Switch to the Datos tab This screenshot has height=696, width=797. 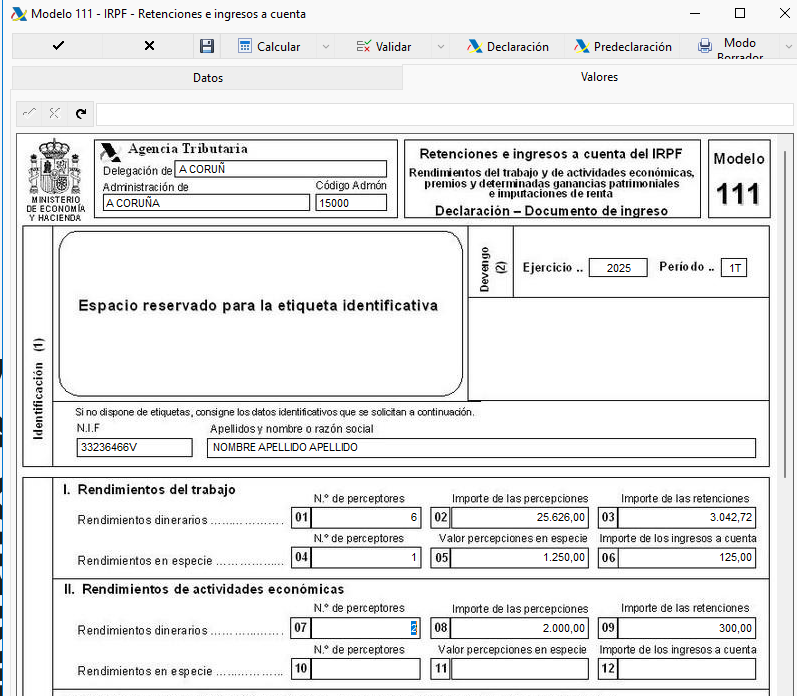tap(207, 77)
